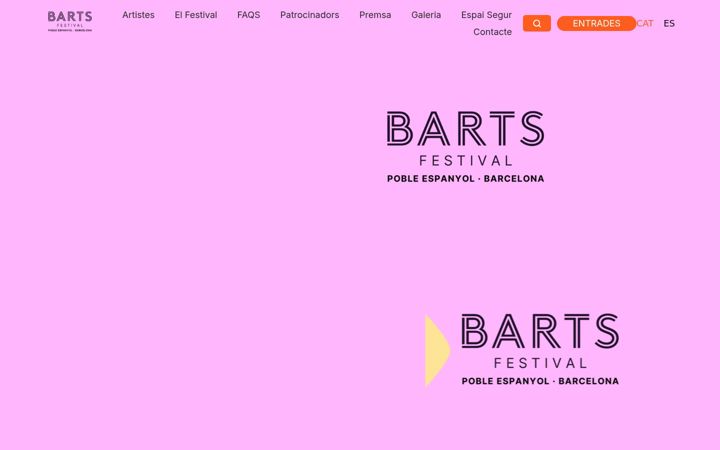720x450 pixels.
Task: Click the ENTRADES tickets button
Action: (596, 23)
